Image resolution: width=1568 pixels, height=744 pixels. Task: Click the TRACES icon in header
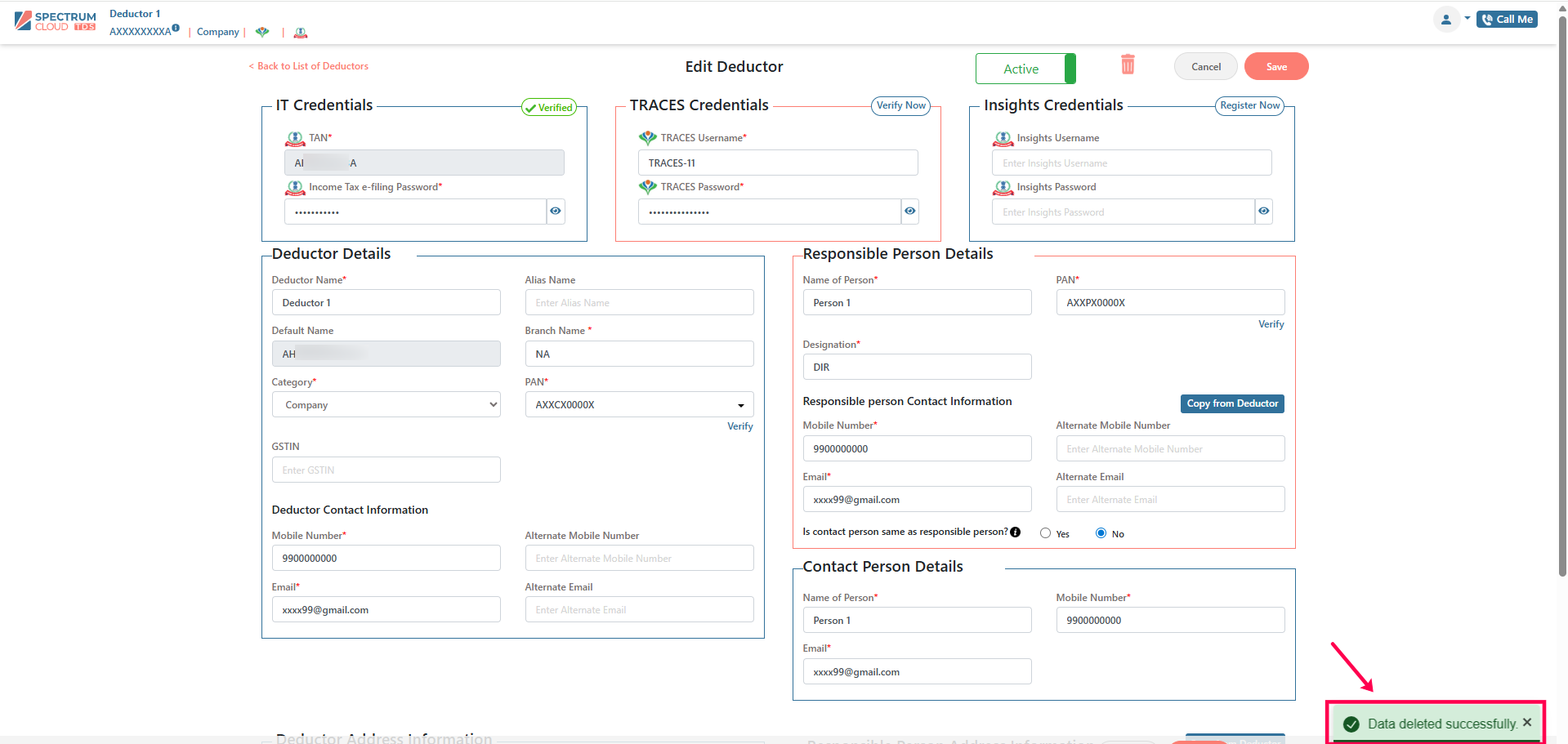click(x=262, y=33)
